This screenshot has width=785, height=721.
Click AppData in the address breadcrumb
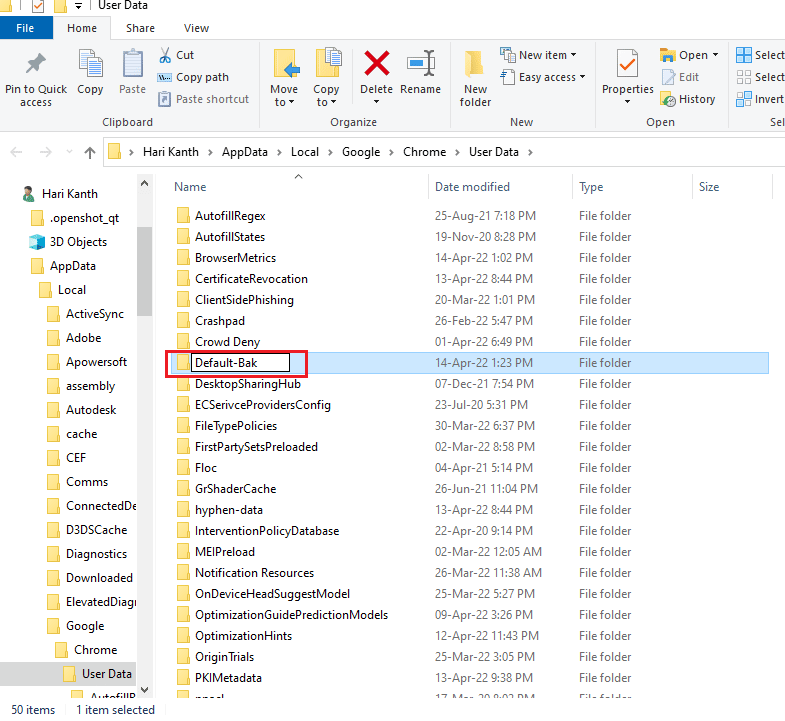[245, 152]
